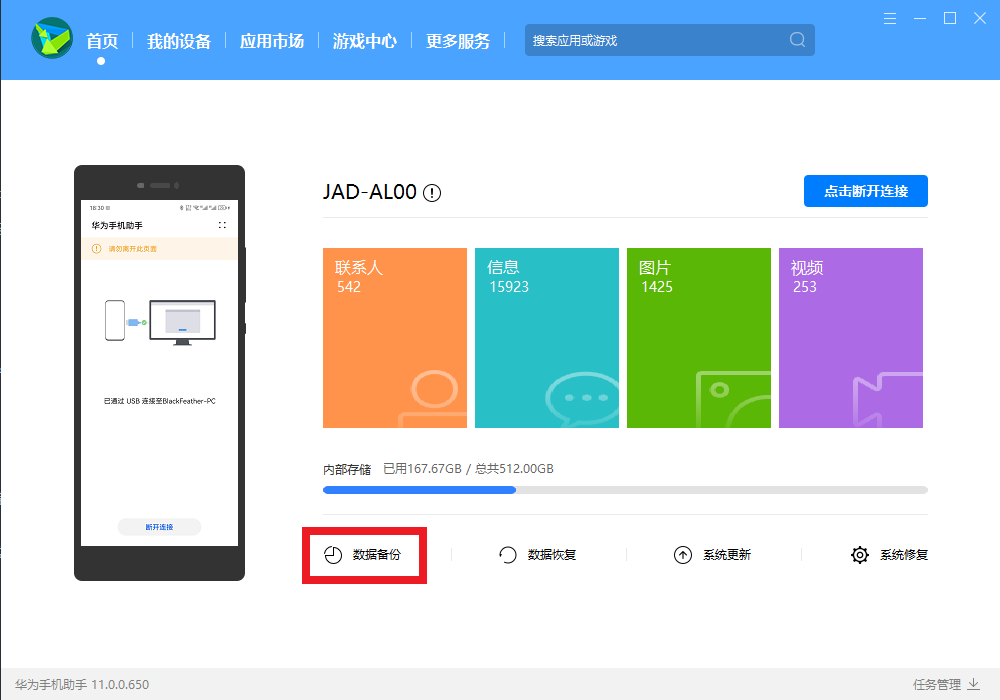This screenshot has height=700, width=1000.
Task: Switch to the 应用市场 tab
Action: [272, 41]
